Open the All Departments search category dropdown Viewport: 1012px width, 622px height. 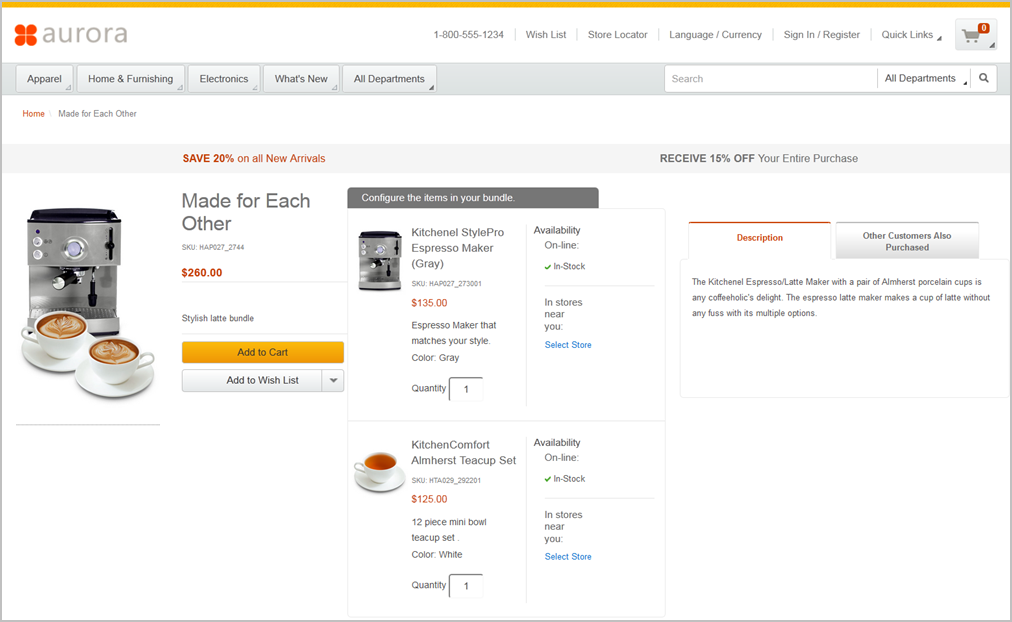tap(926, 78)
